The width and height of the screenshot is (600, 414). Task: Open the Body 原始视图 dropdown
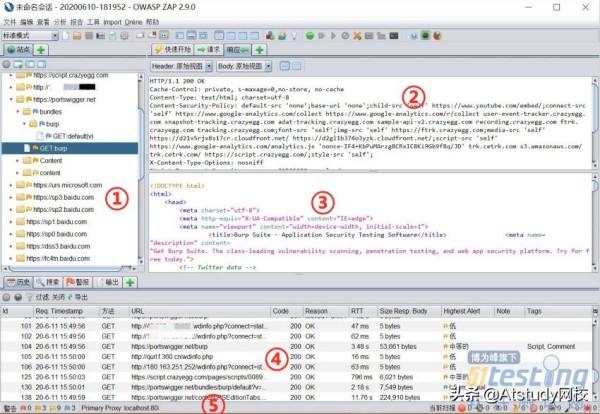[245, 66]
